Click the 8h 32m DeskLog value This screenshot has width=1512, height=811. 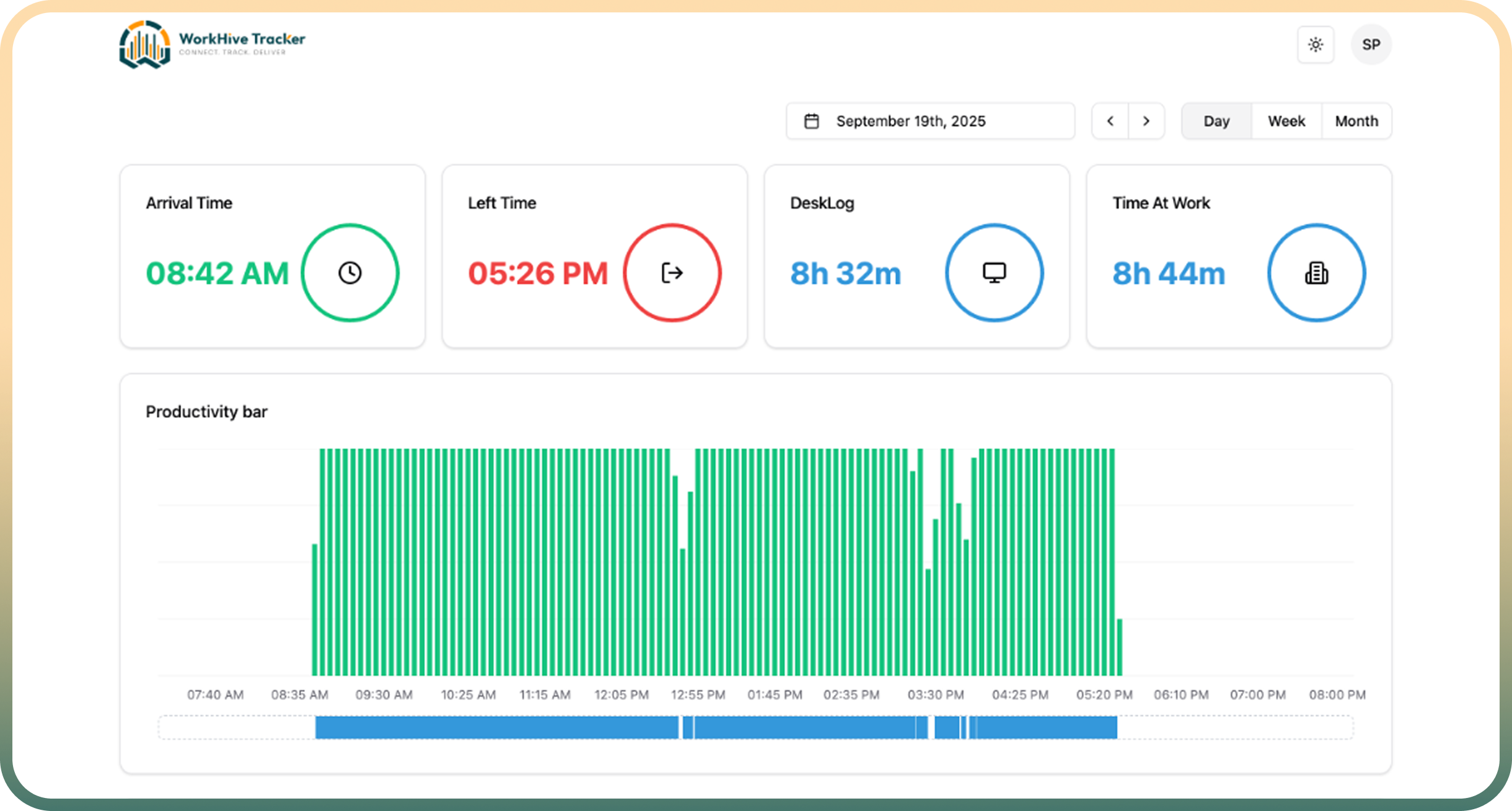[845, 273]
